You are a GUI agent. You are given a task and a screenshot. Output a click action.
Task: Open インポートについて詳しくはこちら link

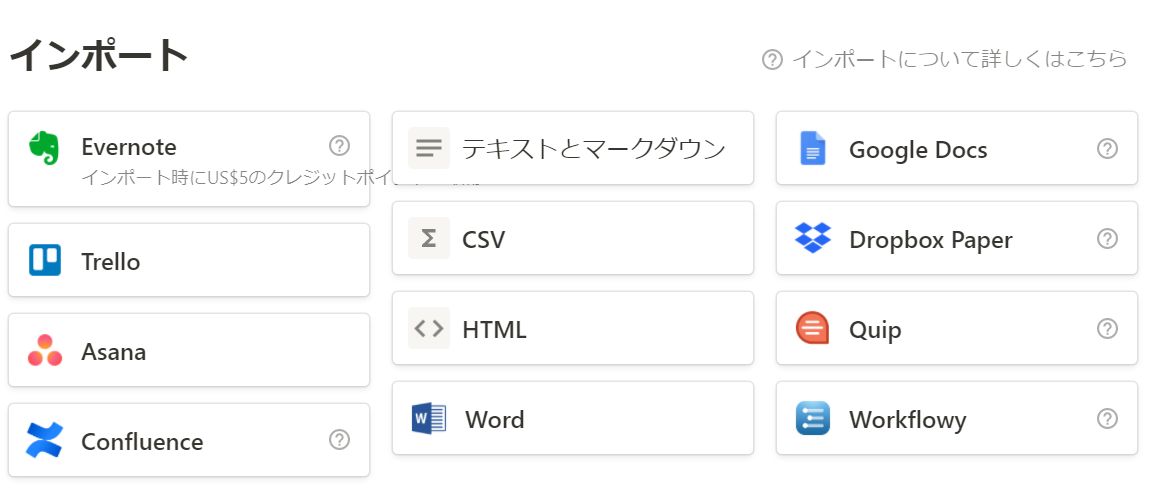[960, 59]
